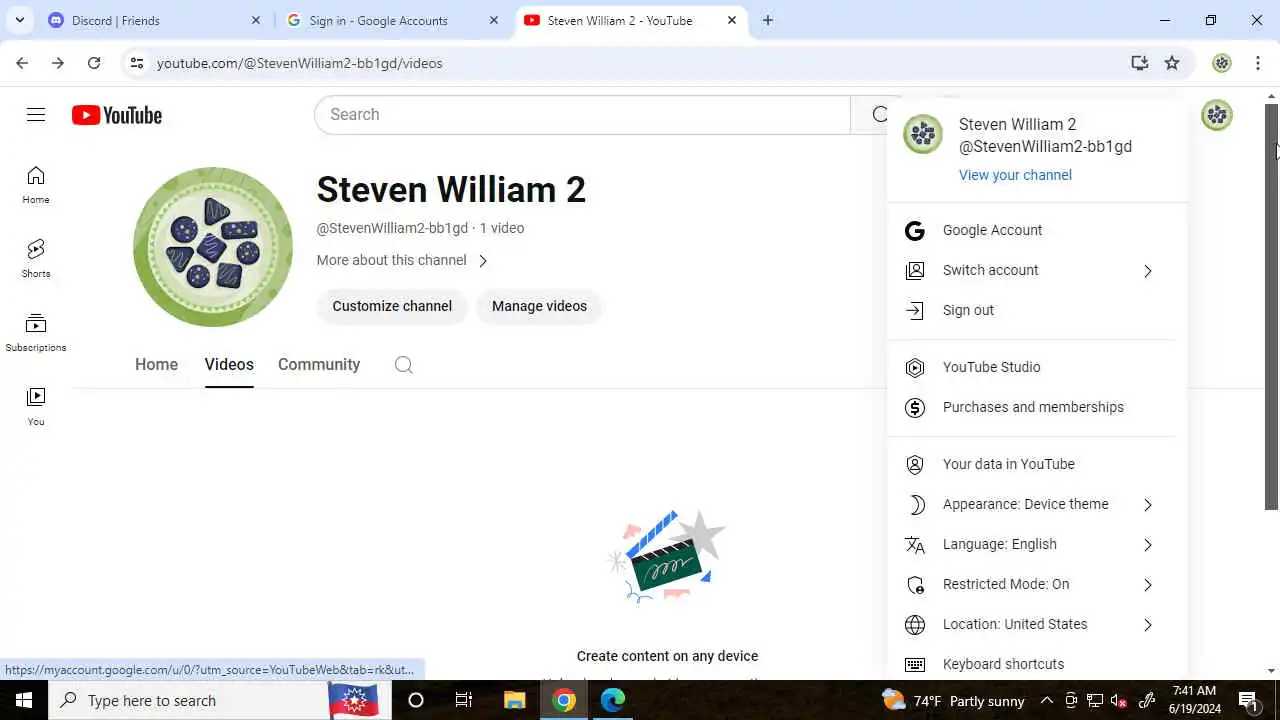Open the YouTube hamburger guide menu
Viewport: 1280px width, 720px height.
click(x=36, y=115)
